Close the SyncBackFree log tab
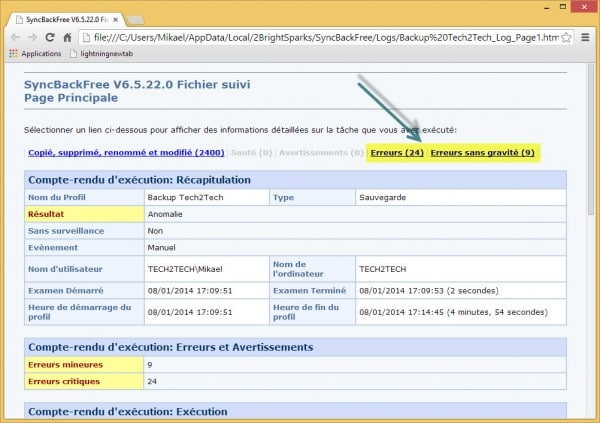This screenshot has height=423, width=600. coord(116,20)
